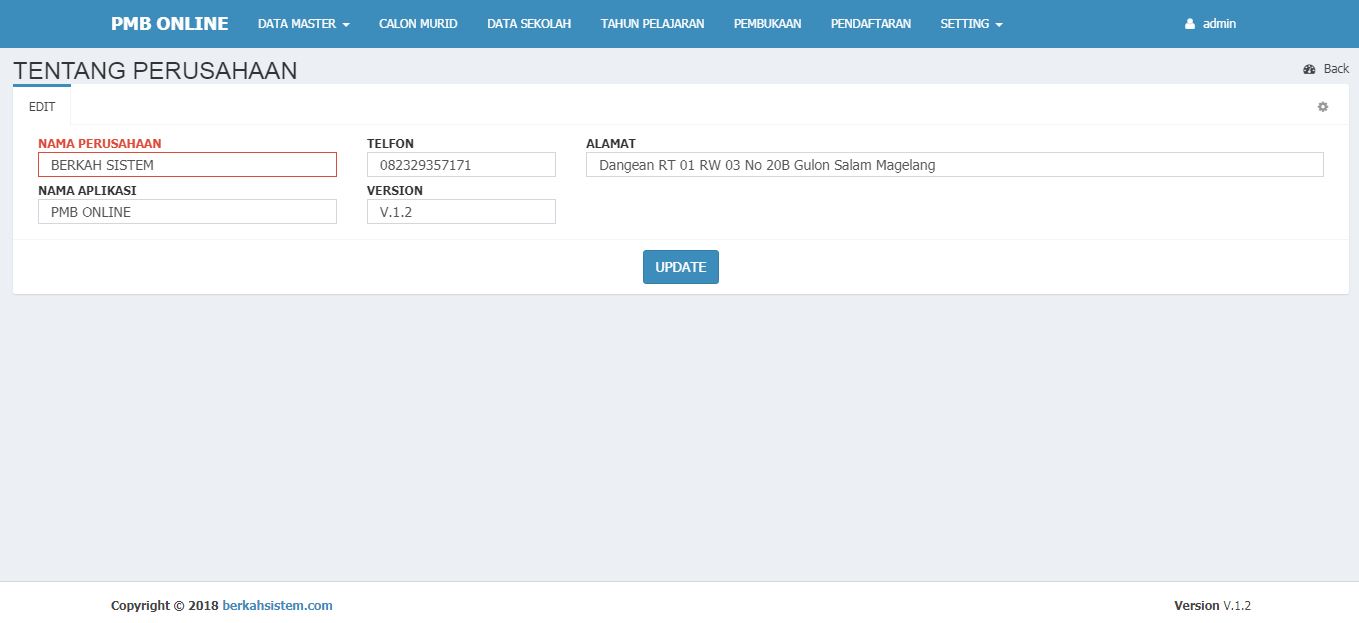This screenshot has height=623, width=1359.
Task: Focus the Nama Perusahaan input field
Action: [187, 165]
